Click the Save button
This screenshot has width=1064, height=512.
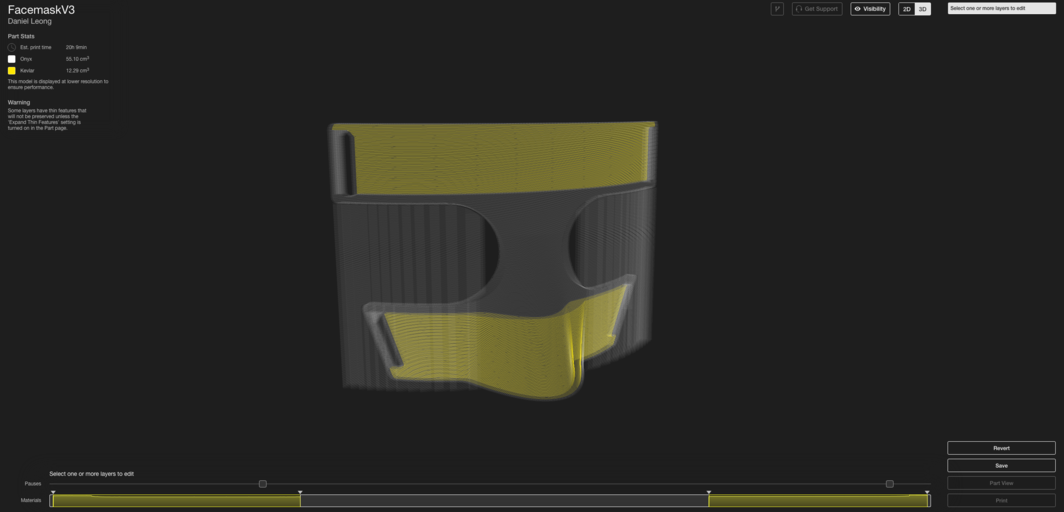(x=1001, y=465)
